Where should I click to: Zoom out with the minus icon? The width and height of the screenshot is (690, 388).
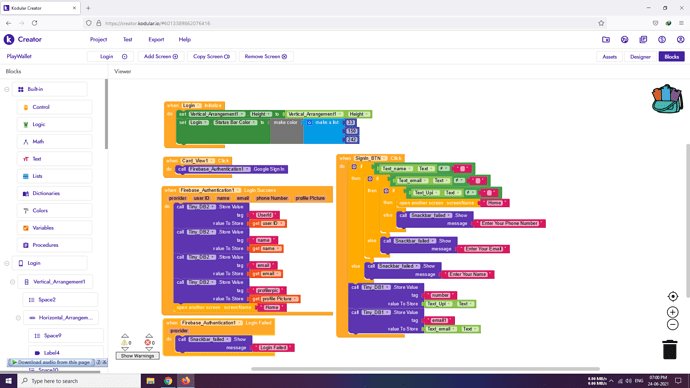(672, 325)
